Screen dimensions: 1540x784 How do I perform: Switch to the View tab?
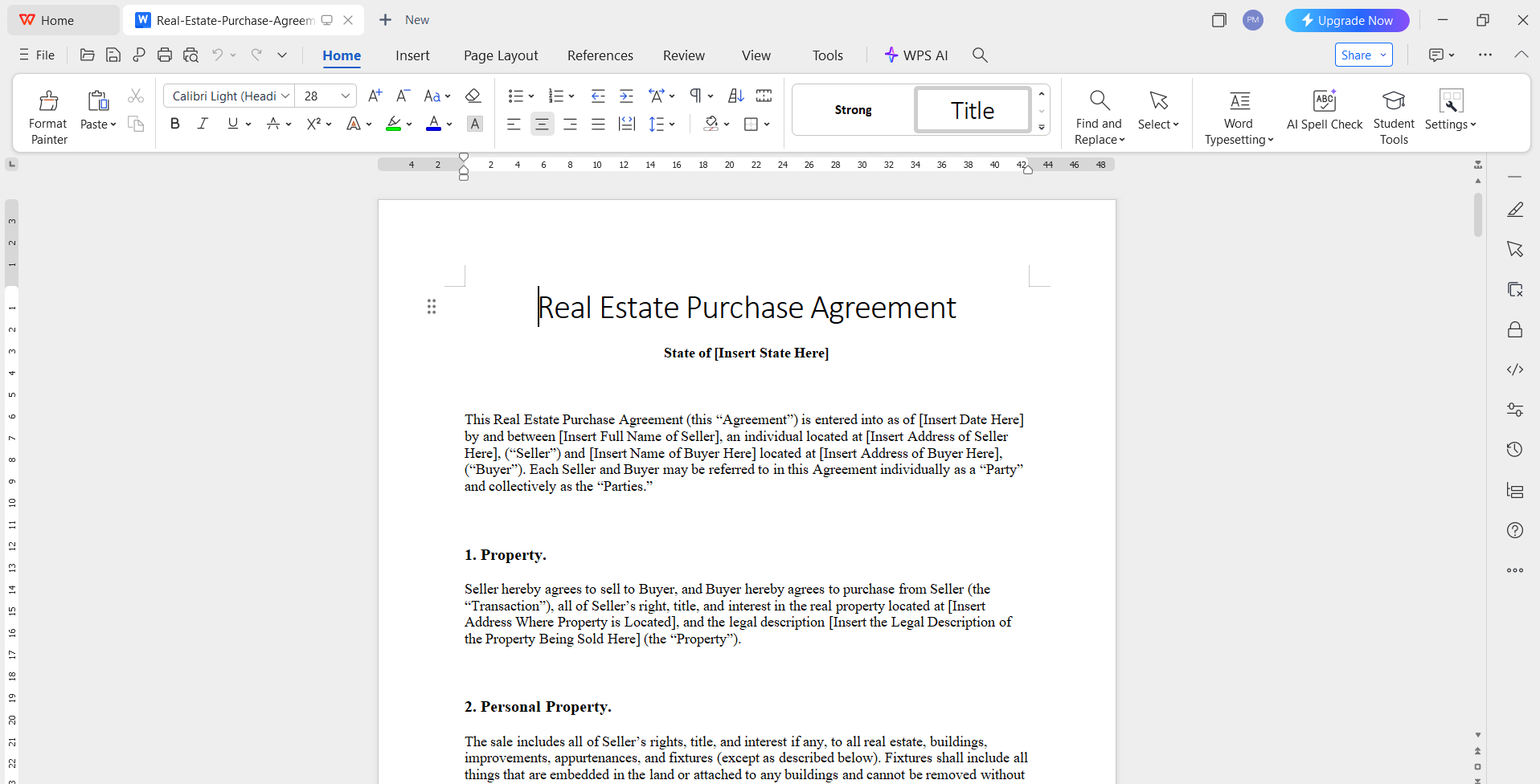click(x=756, y=55)
